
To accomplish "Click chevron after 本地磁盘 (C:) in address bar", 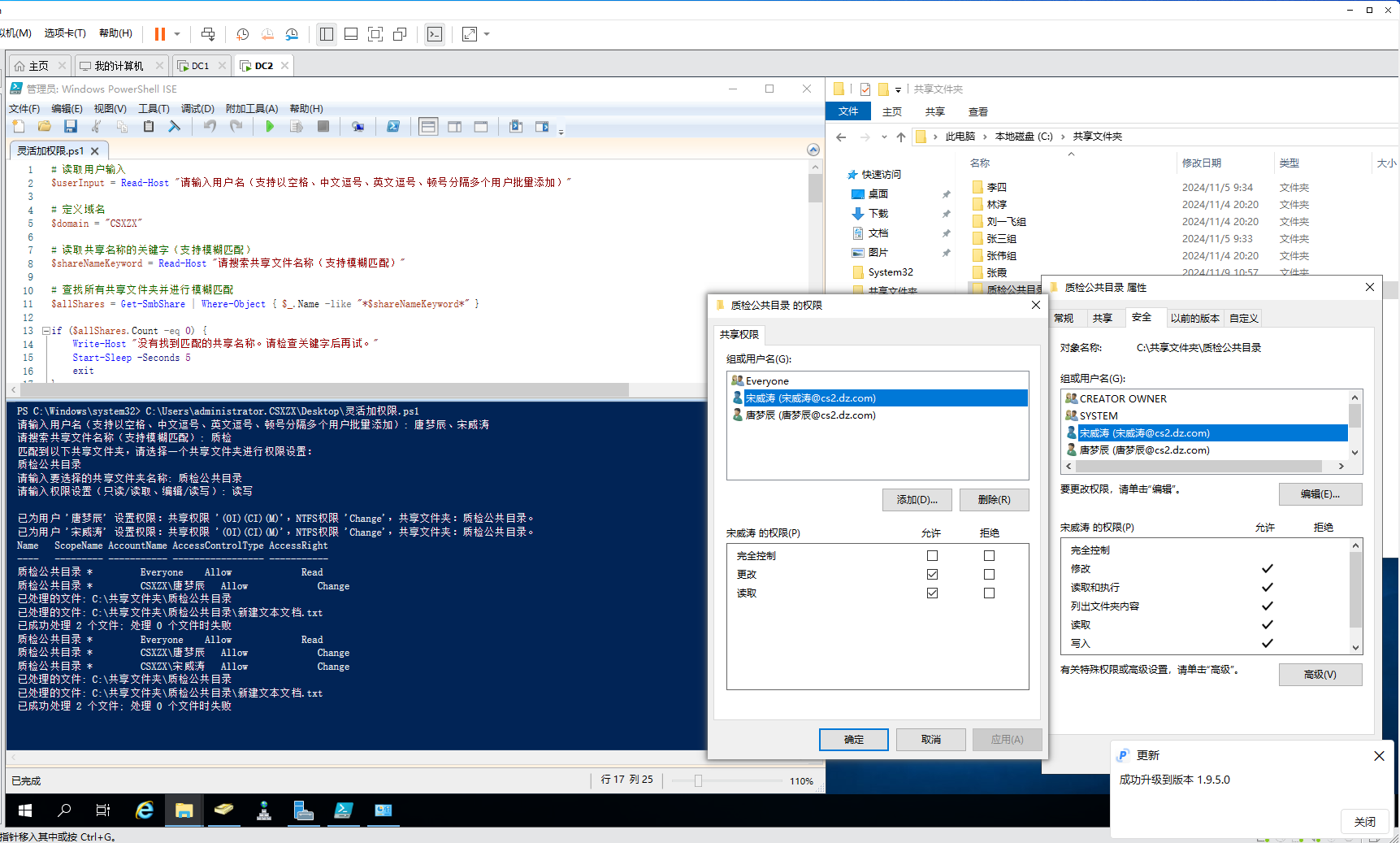I will [1062, 137].
